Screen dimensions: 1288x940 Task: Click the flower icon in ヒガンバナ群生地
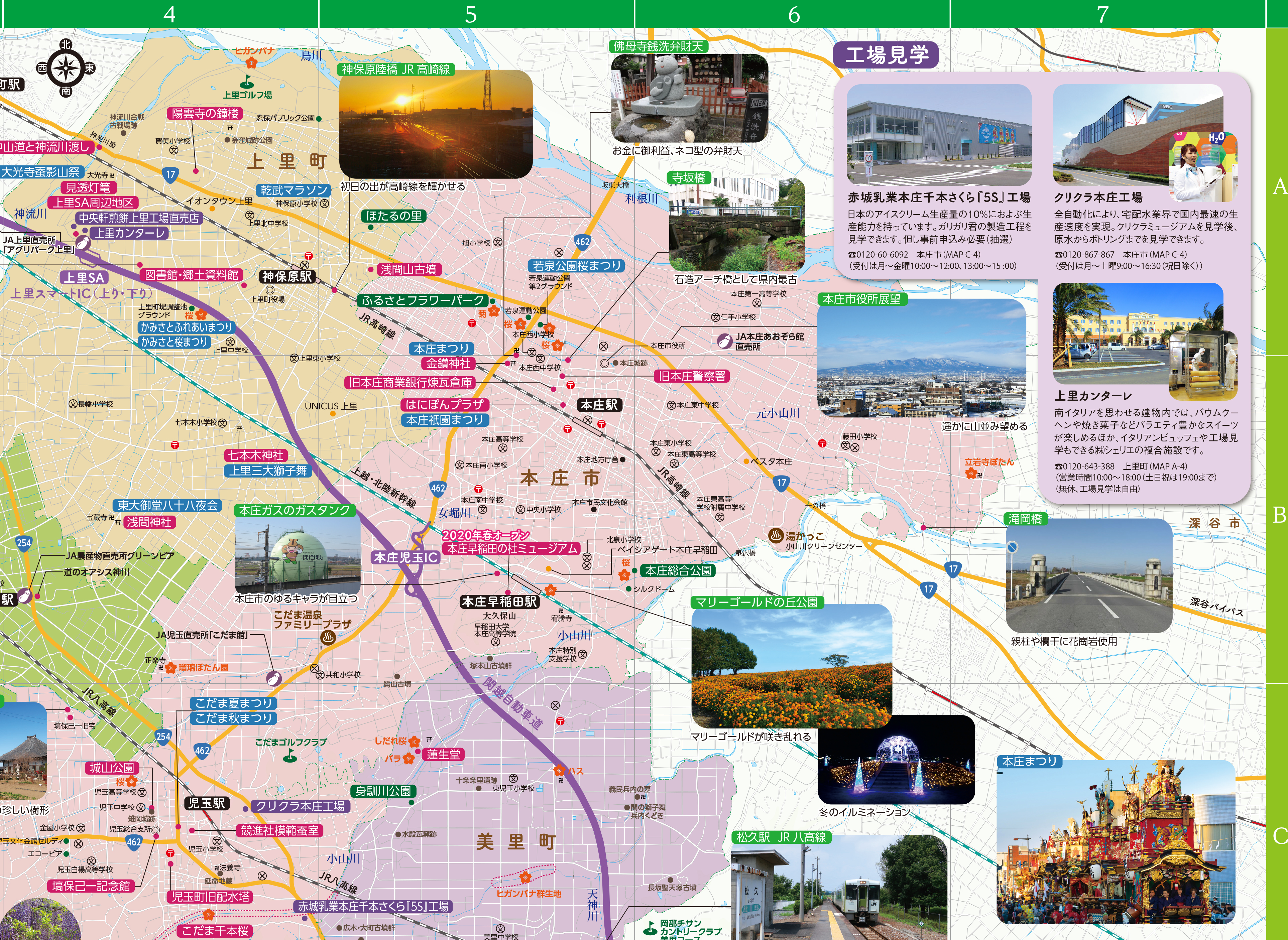point(525,877)
